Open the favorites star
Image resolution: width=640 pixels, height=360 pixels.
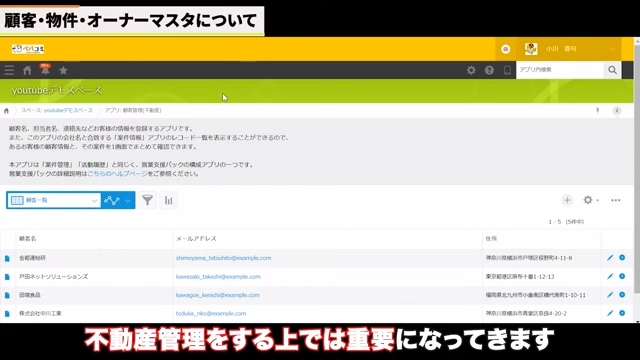point(63,70)
